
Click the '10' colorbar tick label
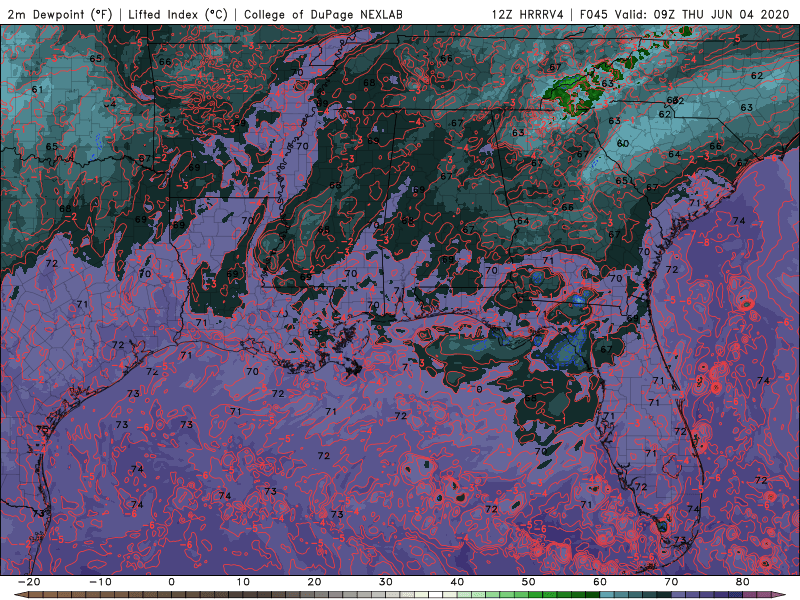[x=243, y=582]
